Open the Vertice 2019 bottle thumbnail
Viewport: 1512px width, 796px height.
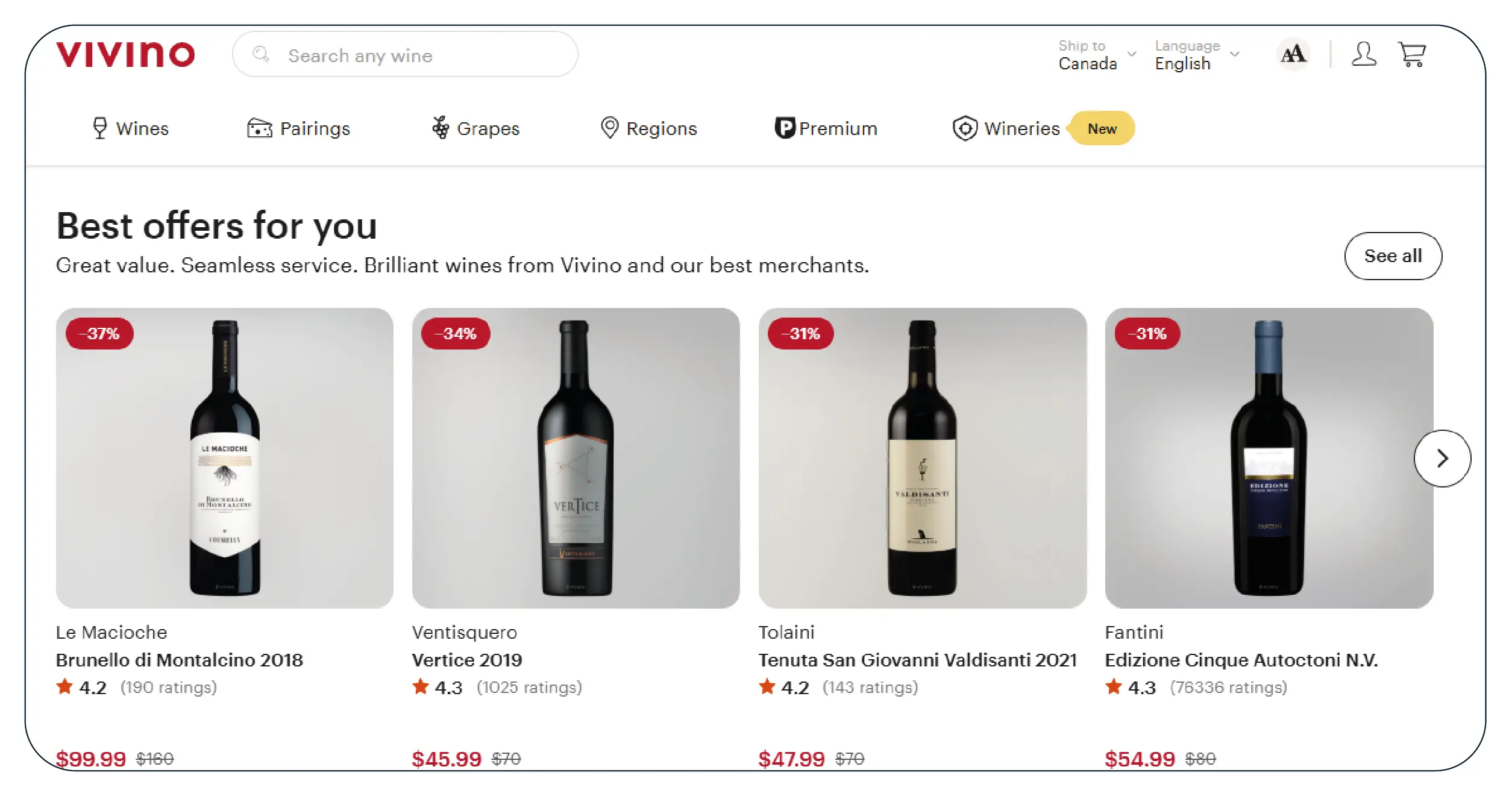coord(576,458)
